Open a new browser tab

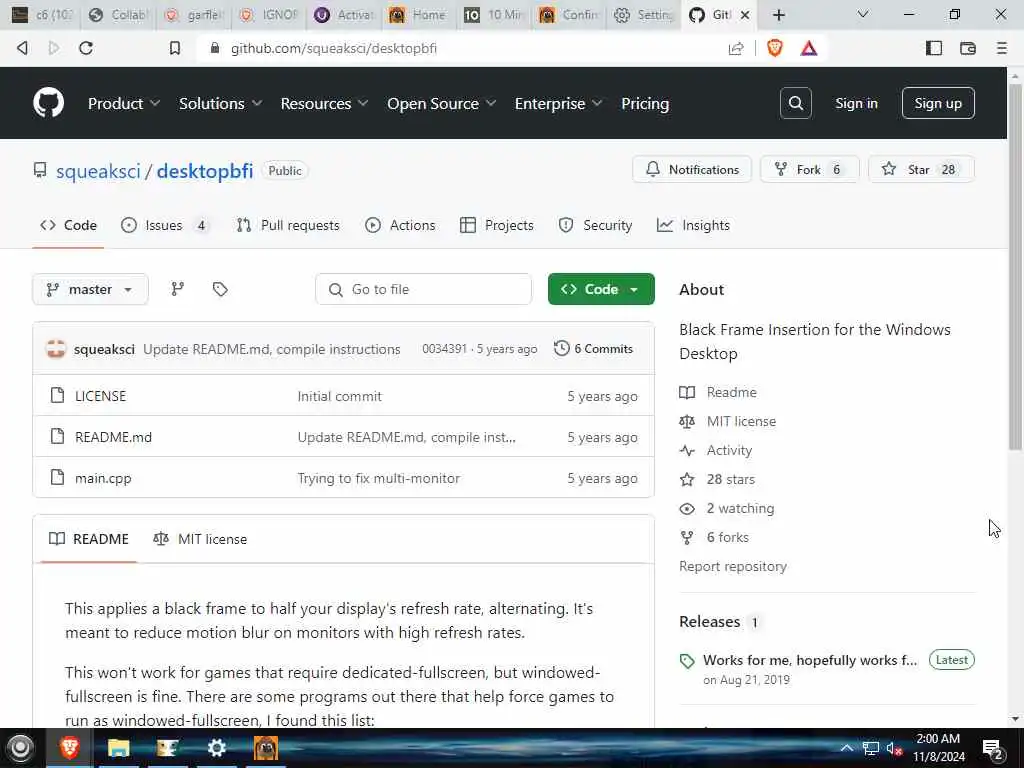778,14
